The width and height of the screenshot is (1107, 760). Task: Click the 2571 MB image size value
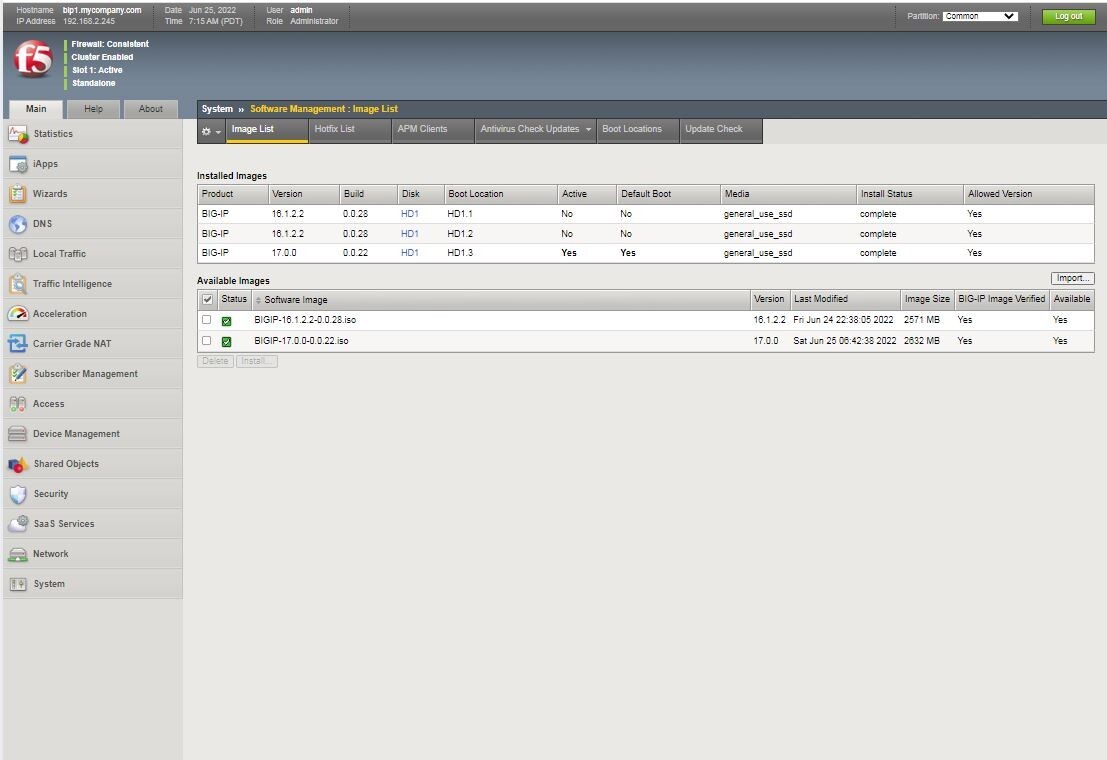(921, 320)
